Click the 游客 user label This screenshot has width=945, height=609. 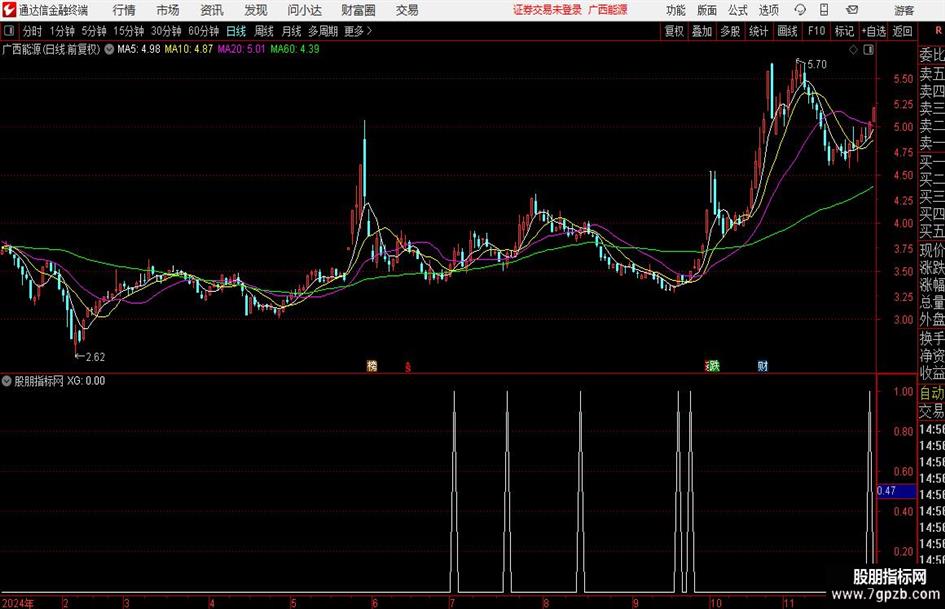pyautogui.click(x=903, y=10)
